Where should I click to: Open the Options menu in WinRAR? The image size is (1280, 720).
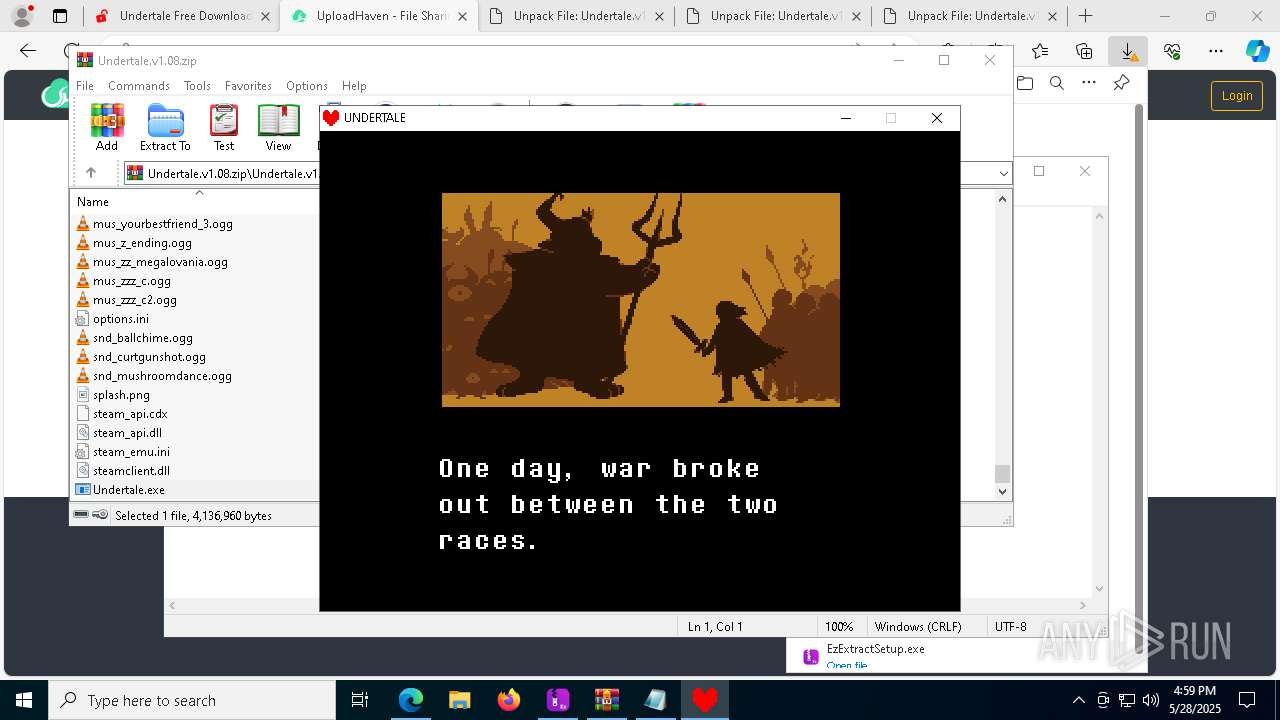pos(307,86)
